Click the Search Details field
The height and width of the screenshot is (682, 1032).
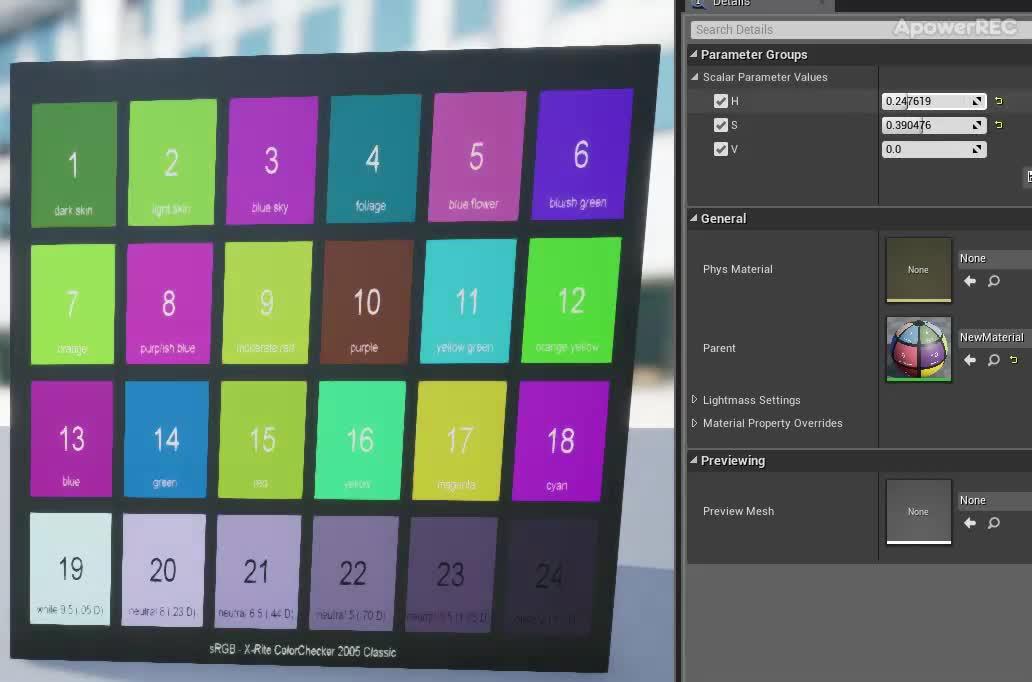(861, 30)
